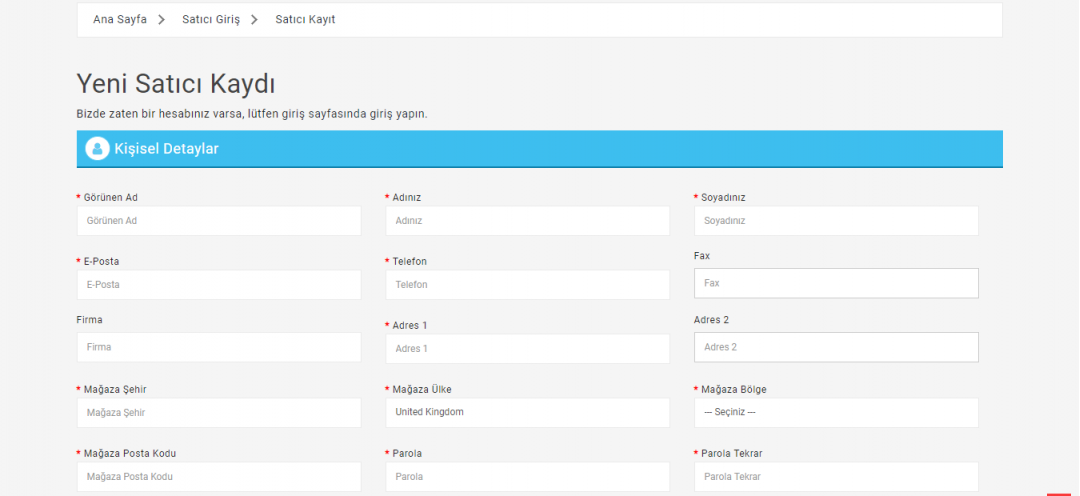Screen dimensions: 1080x496
Task: Focus the Adres 2 input box
Action: click(836, 347)
